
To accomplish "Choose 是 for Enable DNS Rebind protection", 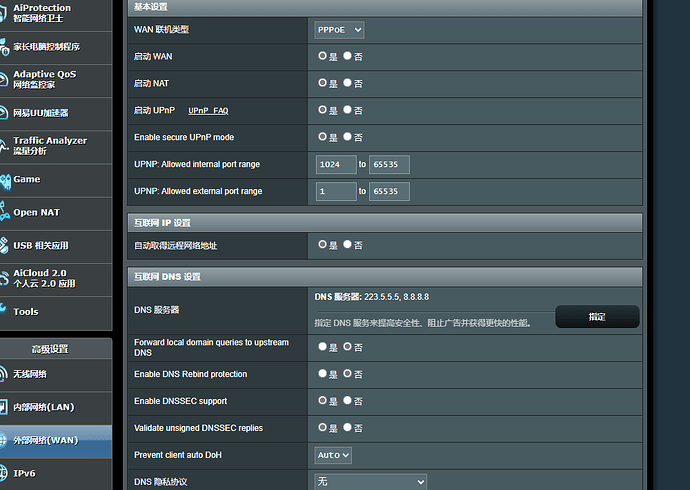I will [x=323, y=374].
